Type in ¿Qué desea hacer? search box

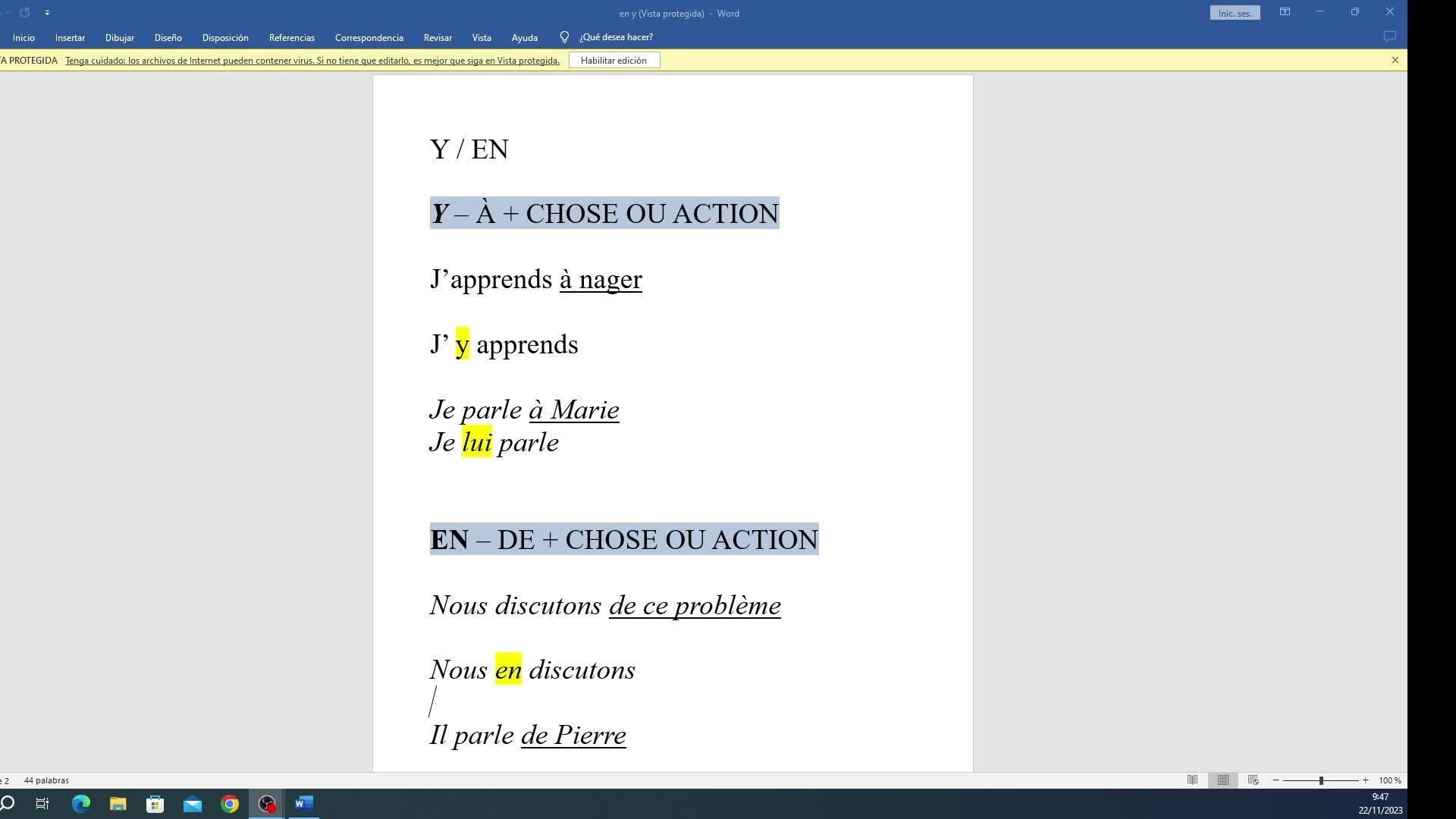point(616,37)
